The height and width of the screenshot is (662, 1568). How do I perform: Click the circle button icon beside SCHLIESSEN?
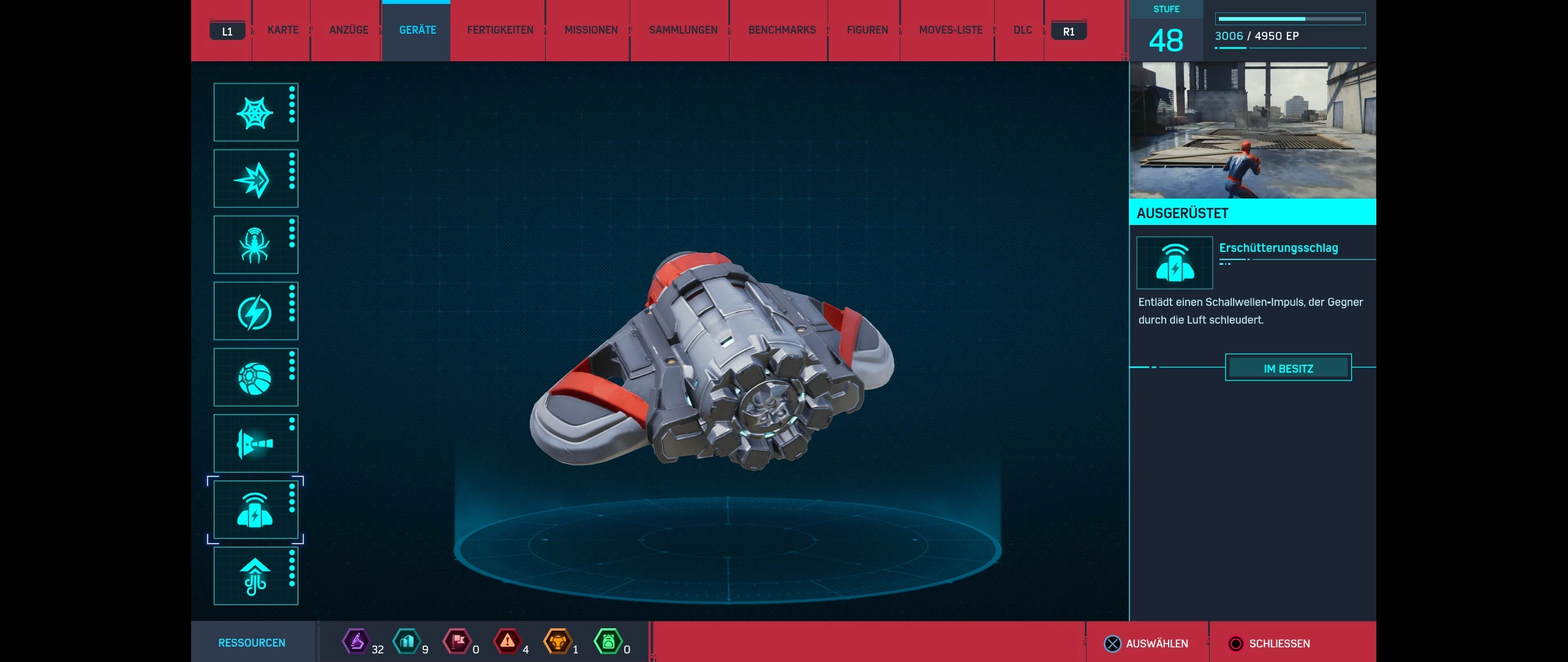[x=1235, y=644]
